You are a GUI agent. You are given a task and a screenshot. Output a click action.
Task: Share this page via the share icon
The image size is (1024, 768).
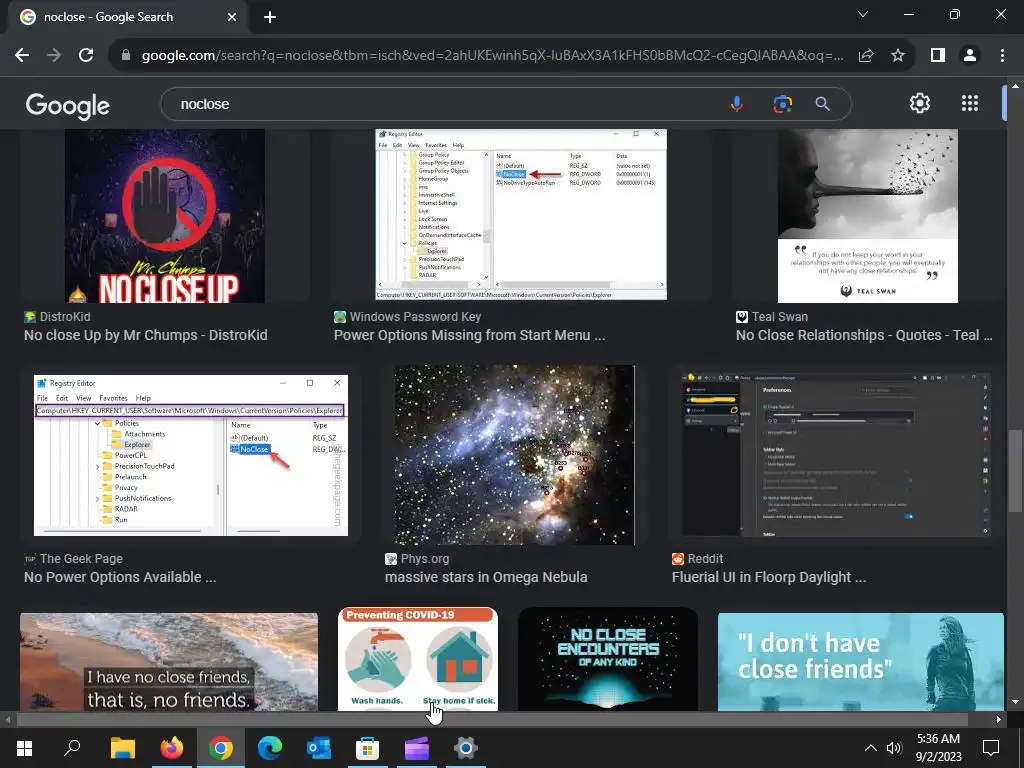point(866,56)
